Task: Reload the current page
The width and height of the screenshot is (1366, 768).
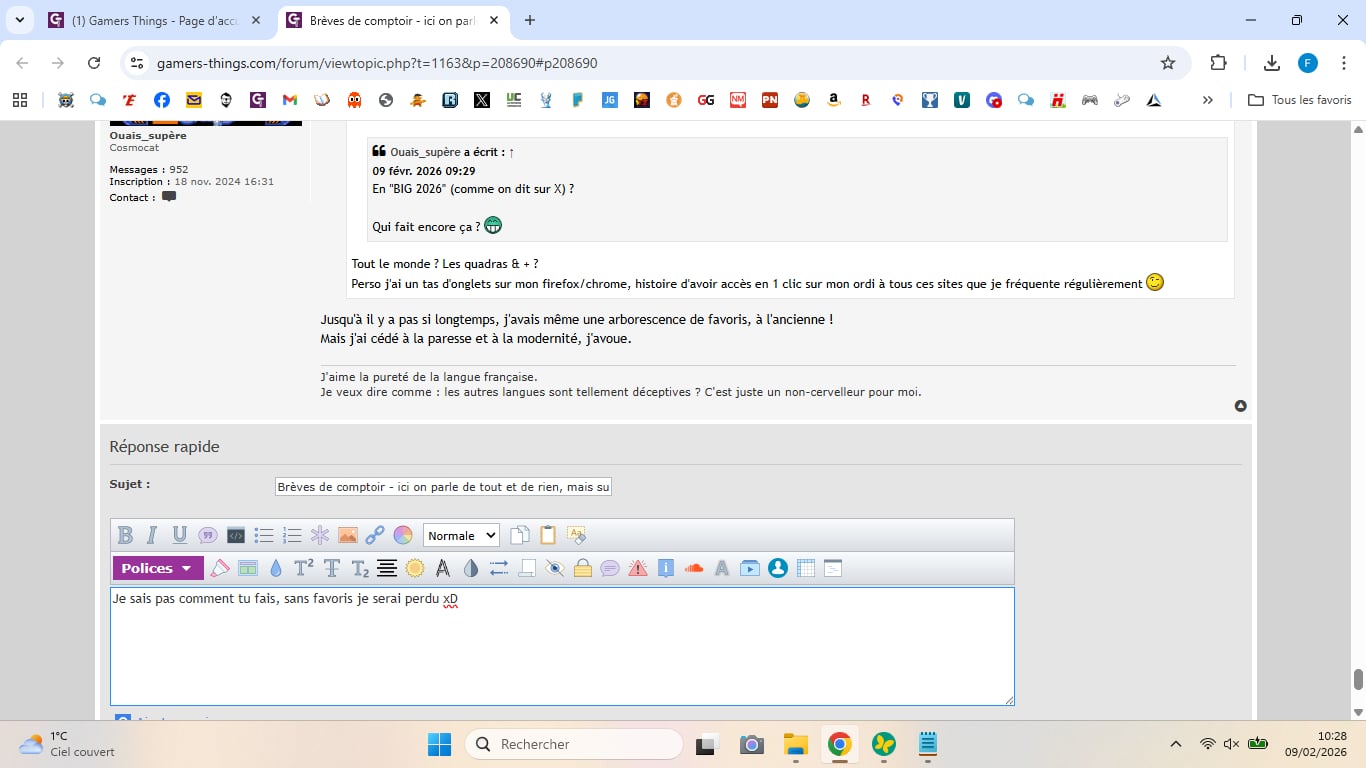Action: [94, 63]
